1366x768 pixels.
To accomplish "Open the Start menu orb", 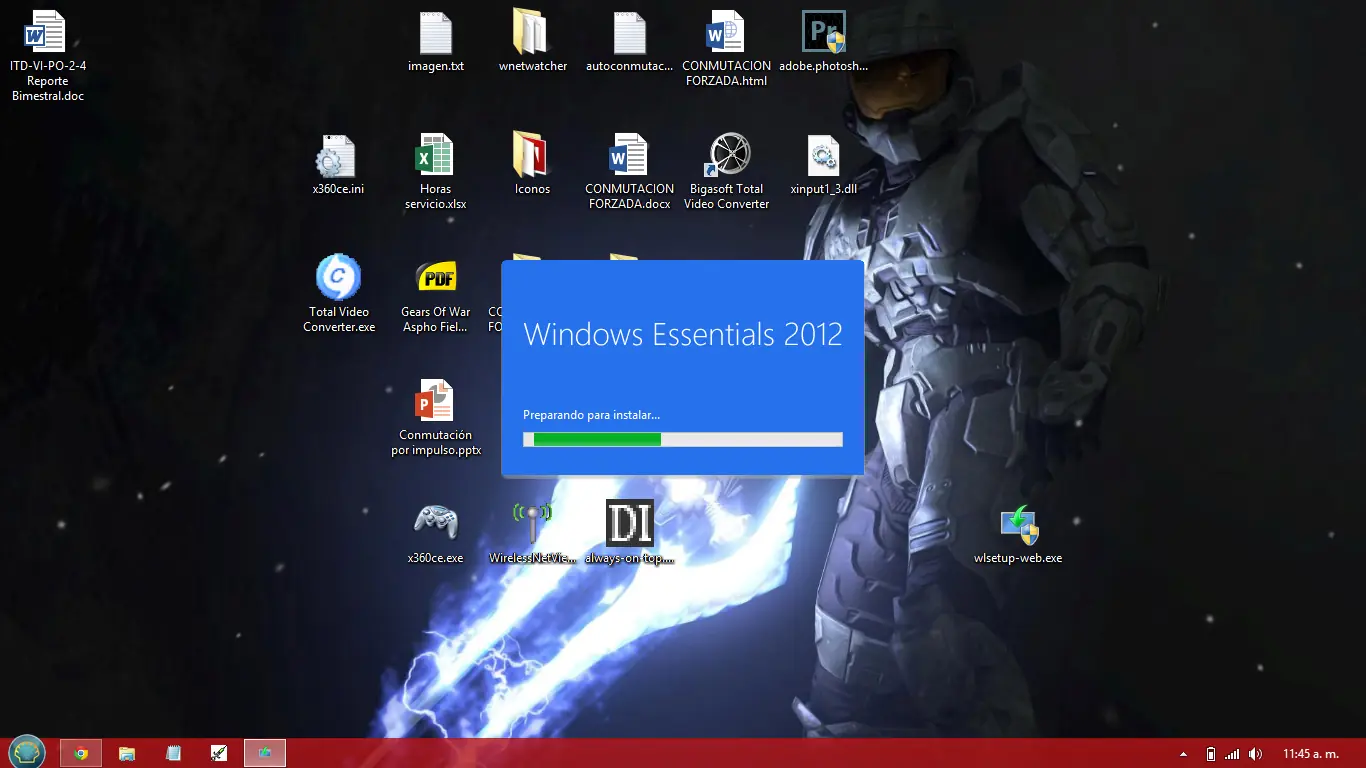I will (x=27, y=752).
